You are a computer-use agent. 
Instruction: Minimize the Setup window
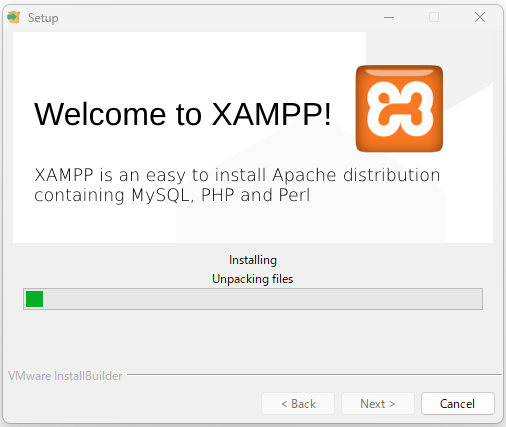point(389,17)
